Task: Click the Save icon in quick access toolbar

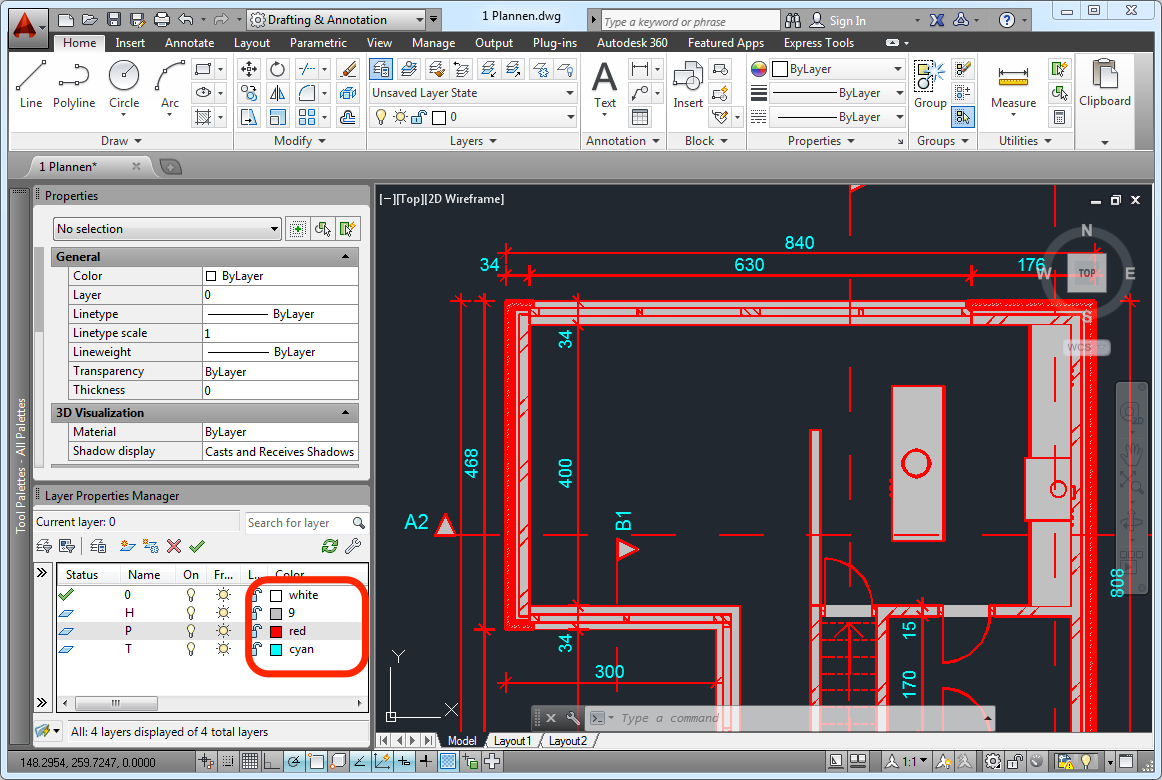Action: (113, 20)
